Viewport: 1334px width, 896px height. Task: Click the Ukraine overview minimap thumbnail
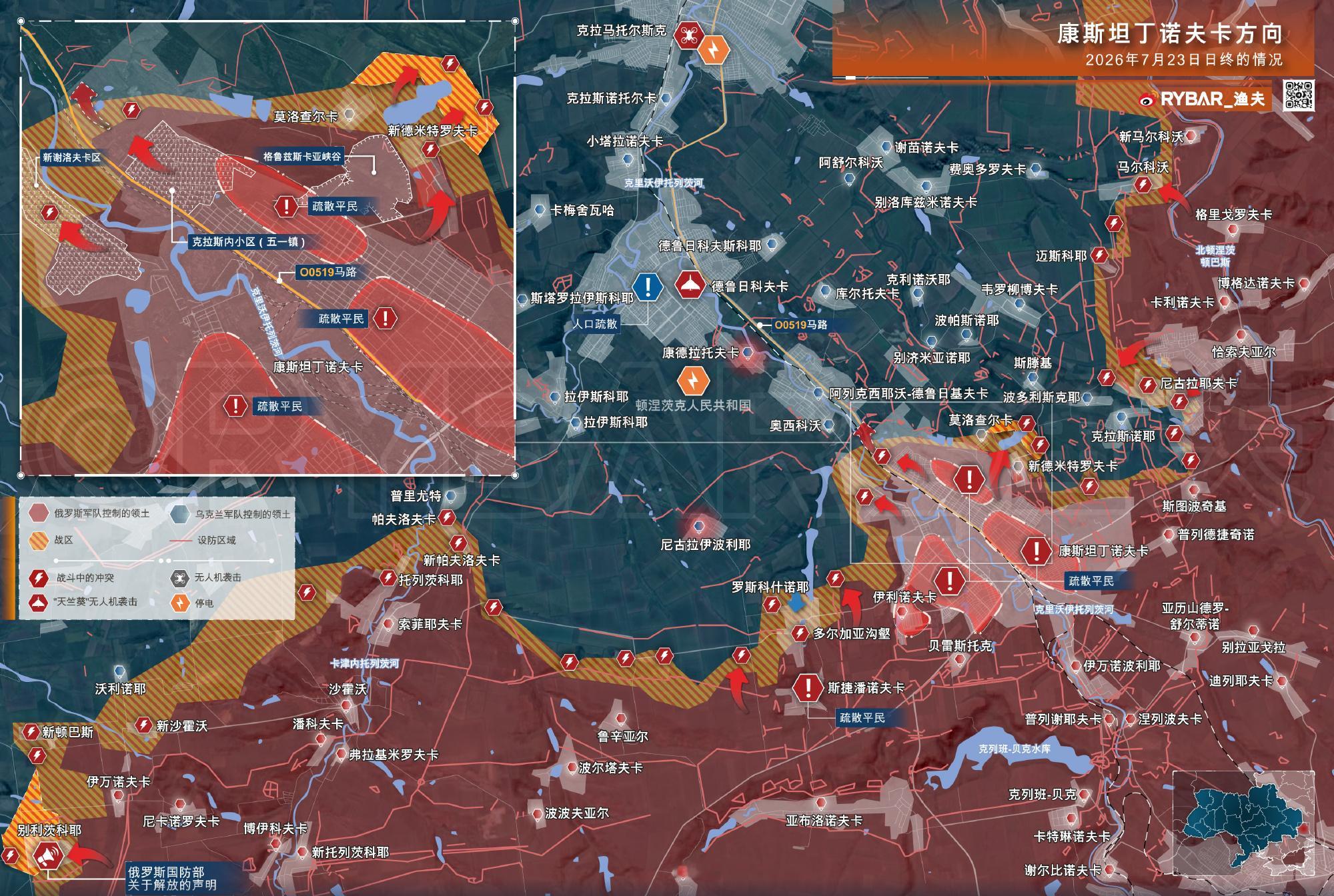1243,825
